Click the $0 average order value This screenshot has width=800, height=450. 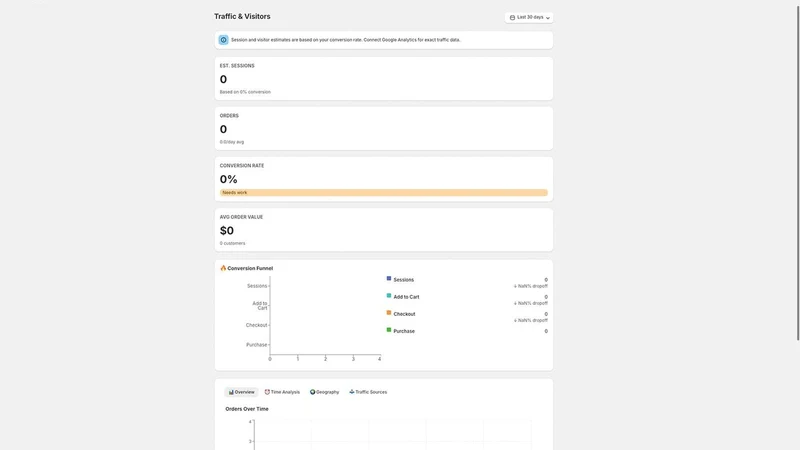coord(227,231)
